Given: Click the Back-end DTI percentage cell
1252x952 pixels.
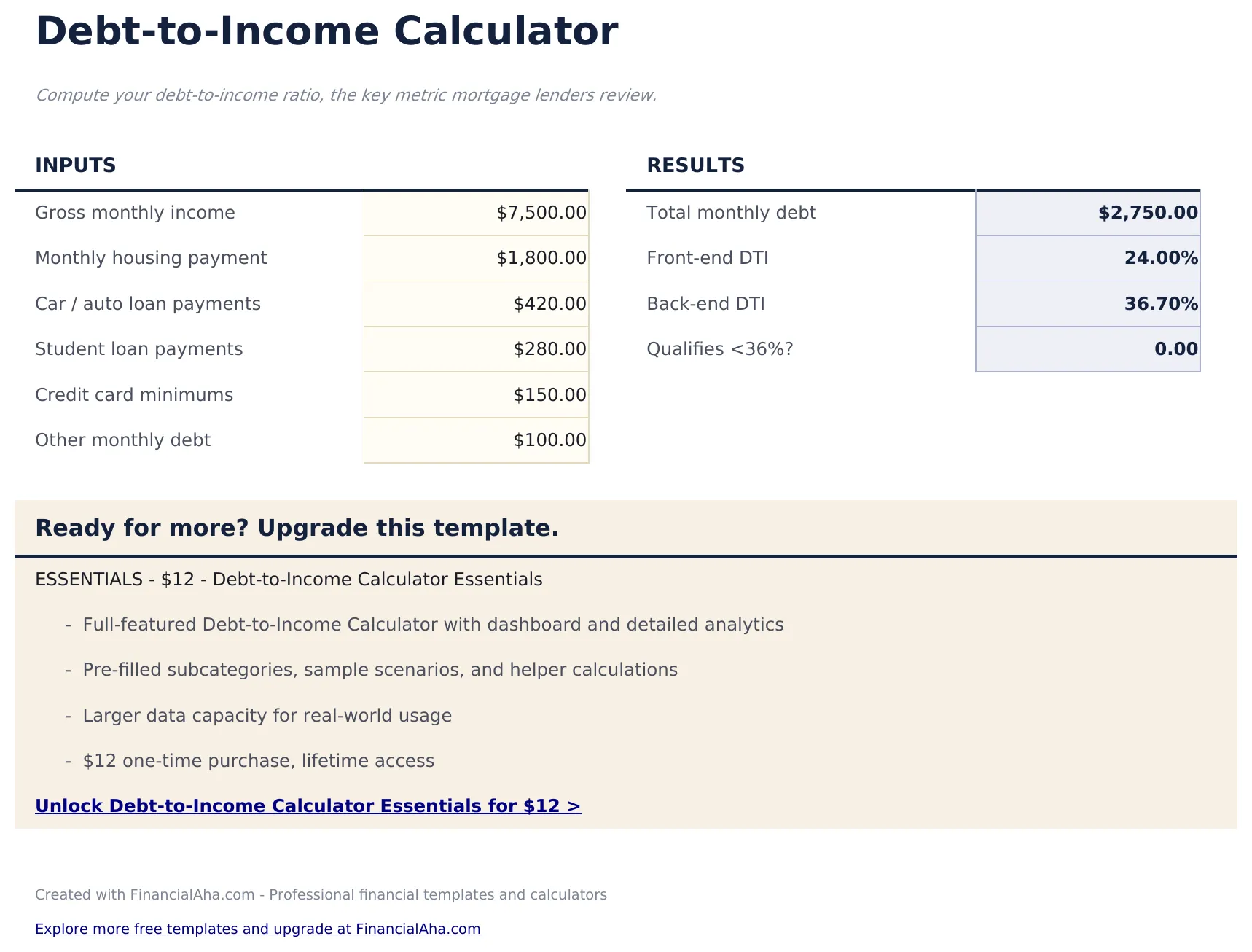Looking at the screenshot, I should [1087, 303].
